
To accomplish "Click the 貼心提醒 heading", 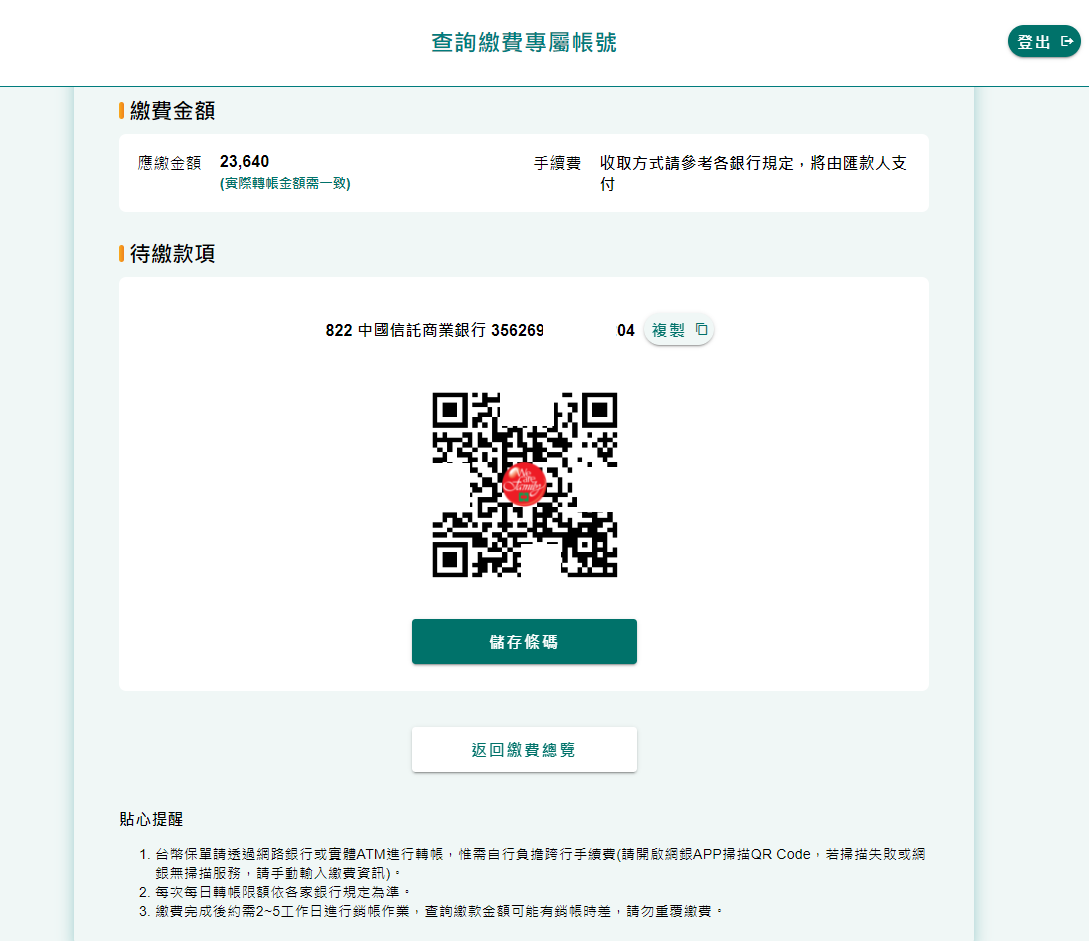I will [151, 819].
